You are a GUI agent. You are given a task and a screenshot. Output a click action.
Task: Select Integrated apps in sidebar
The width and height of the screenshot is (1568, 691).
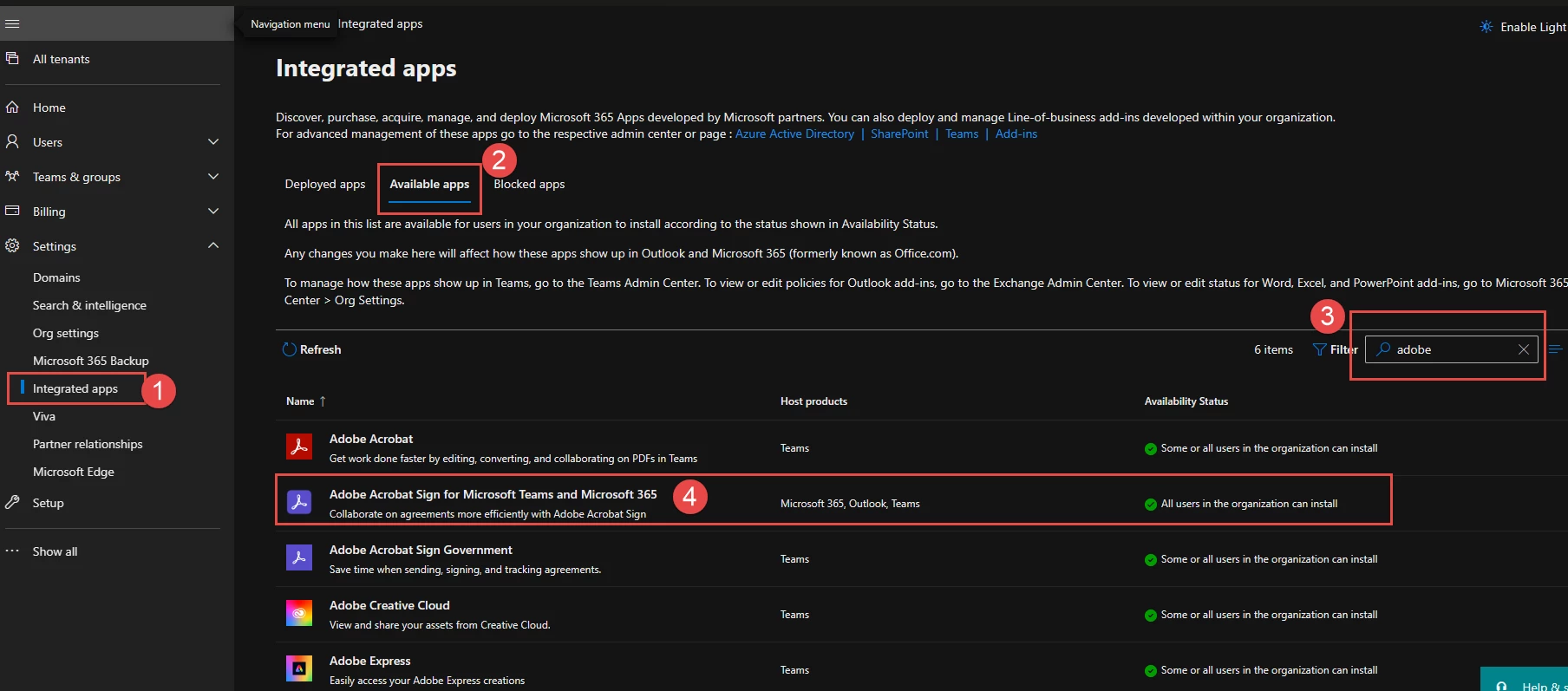[x=75, y=388]
